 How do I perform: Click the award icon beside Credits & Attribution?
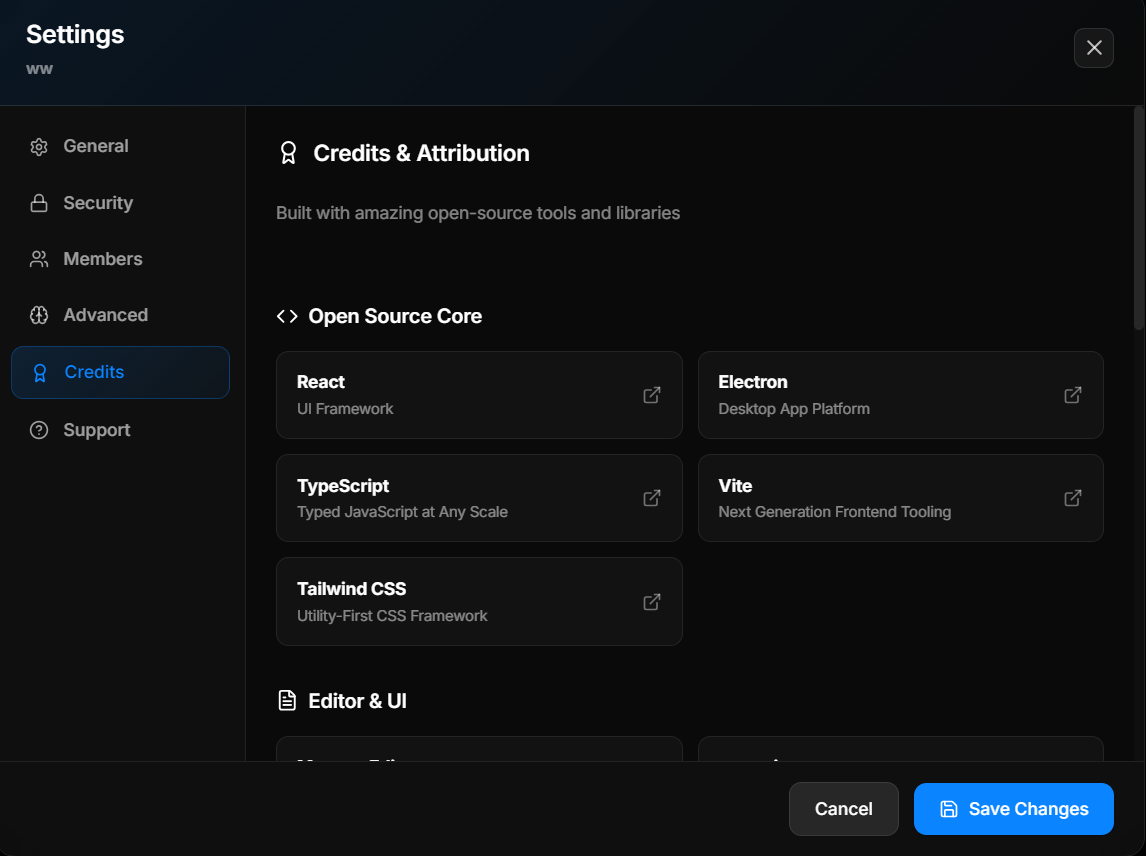[288, 153]
